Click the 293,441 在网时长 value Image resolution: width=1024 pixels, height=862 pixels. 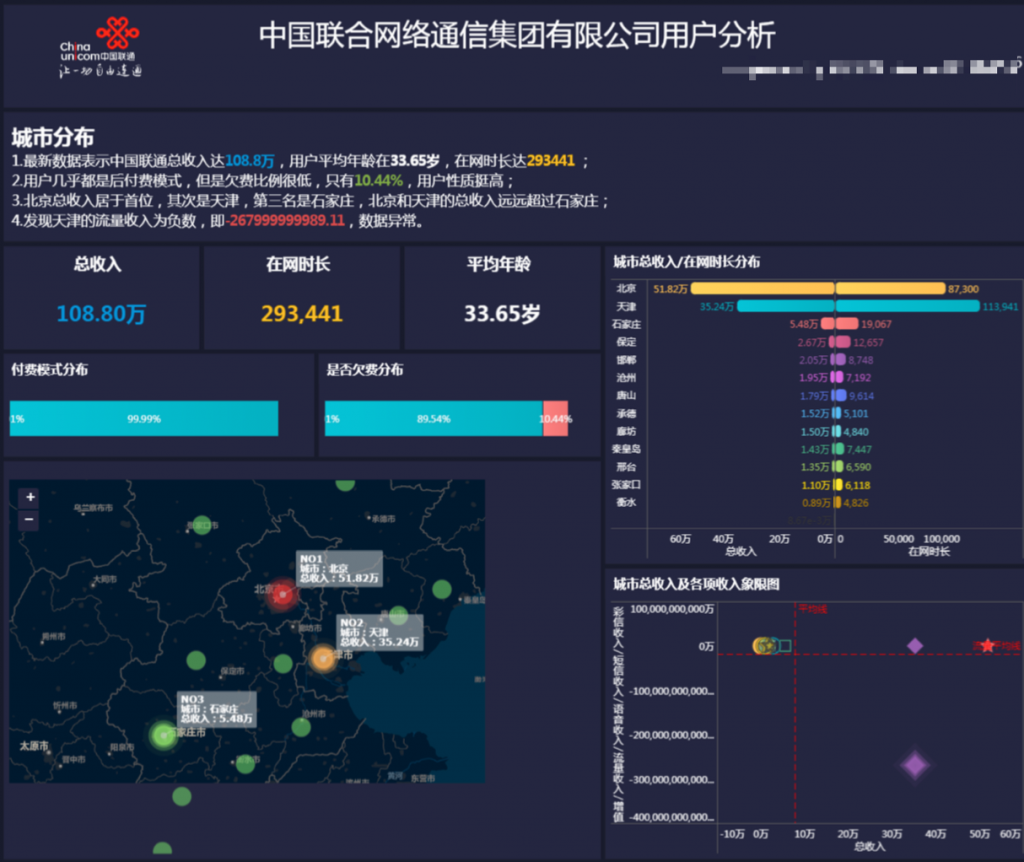pyautogui.click(x=302, y=314)
